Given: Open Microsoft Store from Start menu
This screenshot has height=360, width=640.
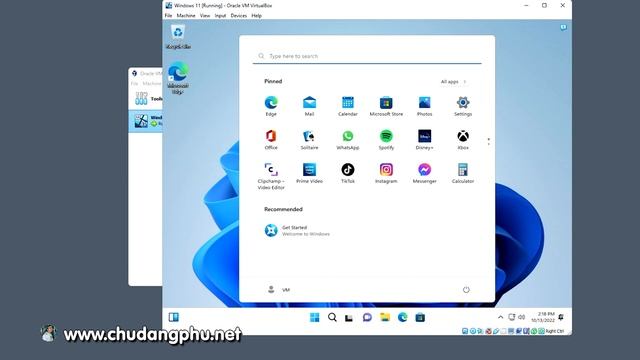Looking at the screenshot, I should (386, 106).
